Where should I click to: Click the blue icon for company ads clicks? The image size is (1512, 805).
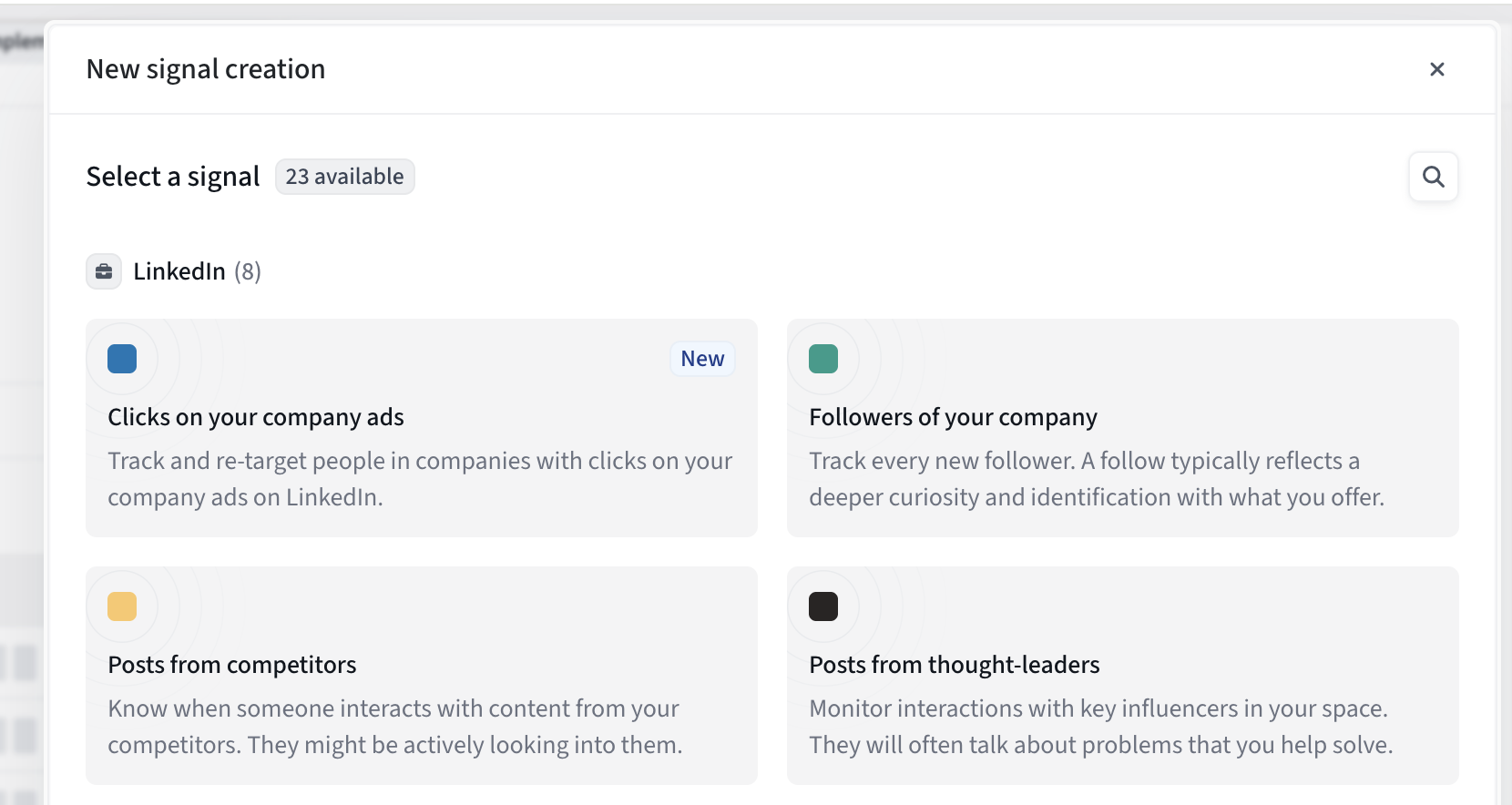[122, 359]
